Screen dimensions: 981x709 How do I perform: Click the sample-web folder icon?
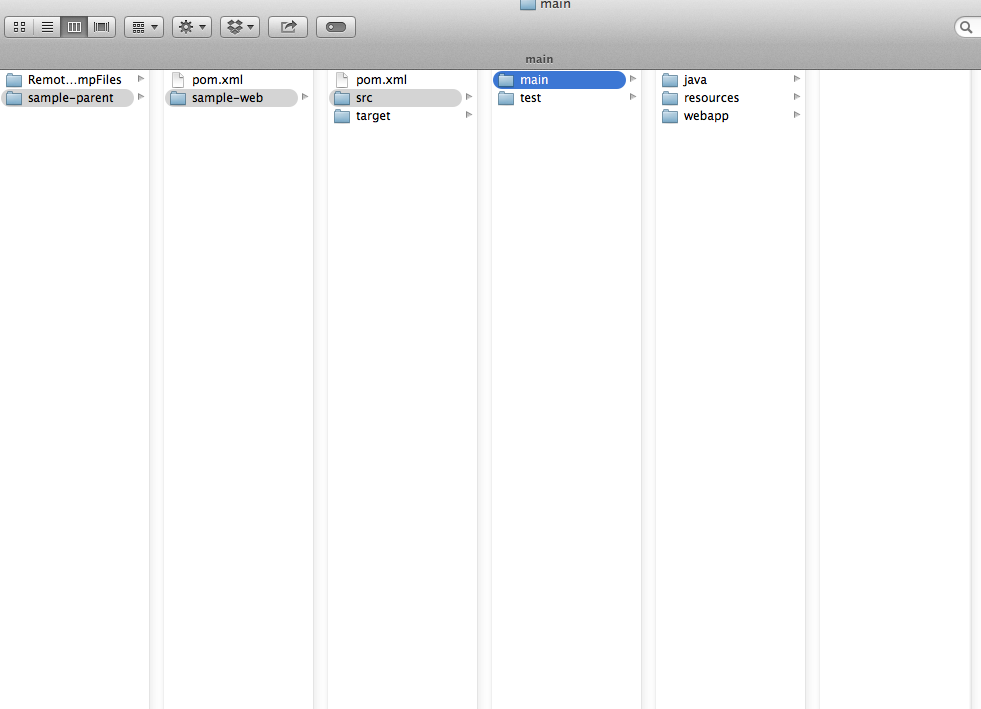(178, 98)
